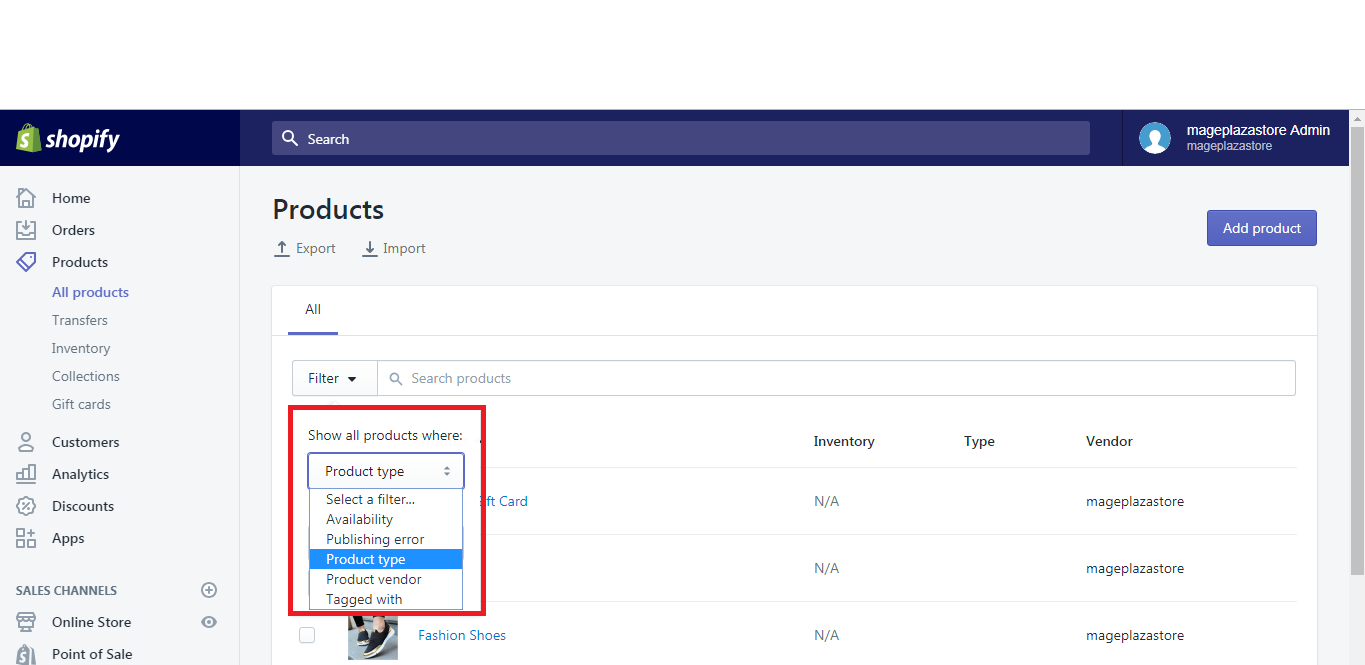1365x665 pixels.
Task: Choose the Tagged with filter option
Action: (386, 599)
